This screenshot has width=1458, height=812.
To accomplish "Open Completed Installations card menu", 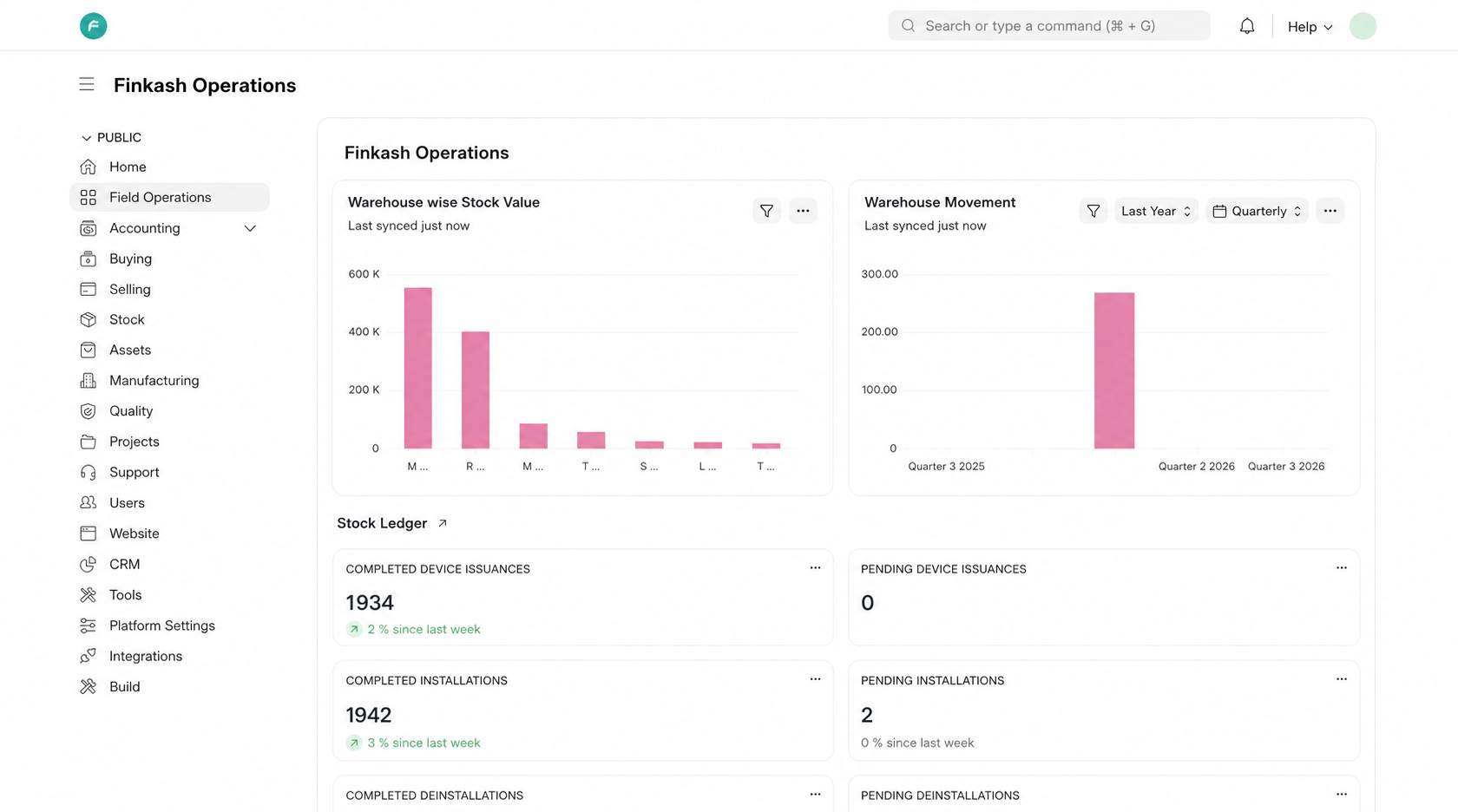I will [815, 679].
